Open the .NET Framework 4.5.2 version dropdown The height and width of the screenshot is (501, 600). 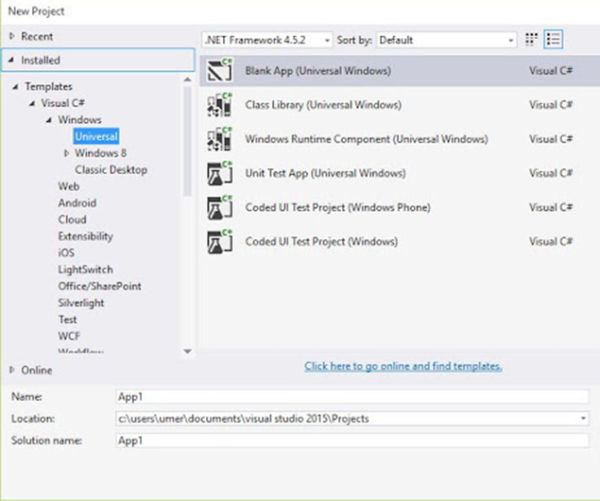tap(267, 40)
